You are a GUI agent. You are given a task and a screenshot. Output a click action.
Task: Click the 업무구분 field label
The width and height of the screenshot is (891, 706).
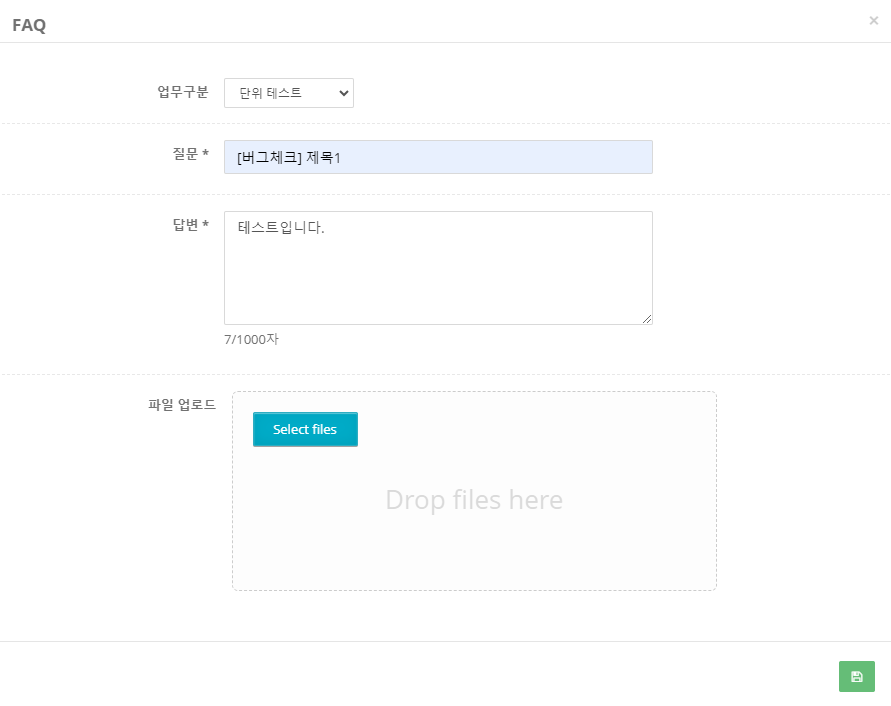tap(183, 92)
